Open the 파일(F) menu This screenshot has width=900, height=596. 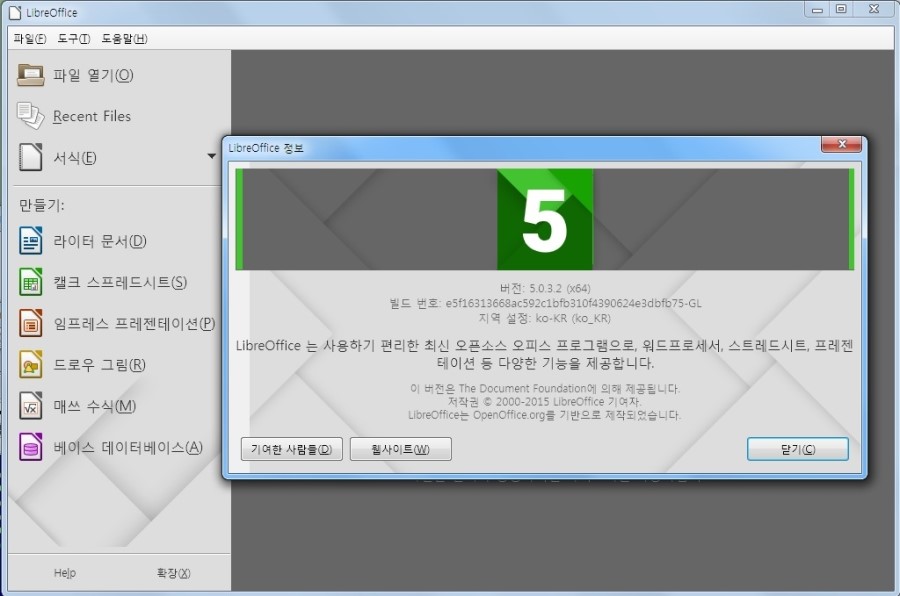pos(30,38)
